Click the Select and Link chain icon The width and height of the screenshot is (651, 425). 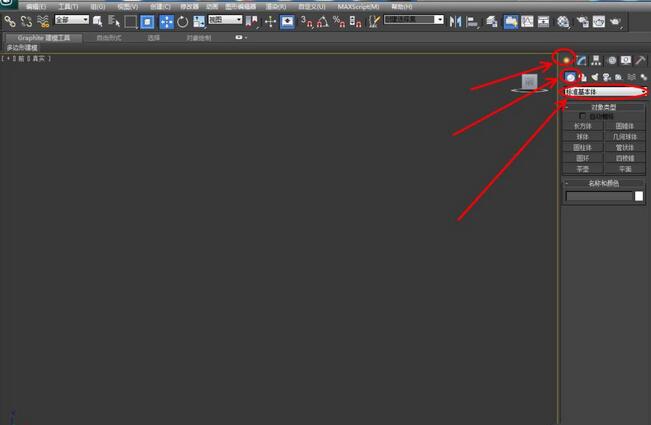pos(9,20)
